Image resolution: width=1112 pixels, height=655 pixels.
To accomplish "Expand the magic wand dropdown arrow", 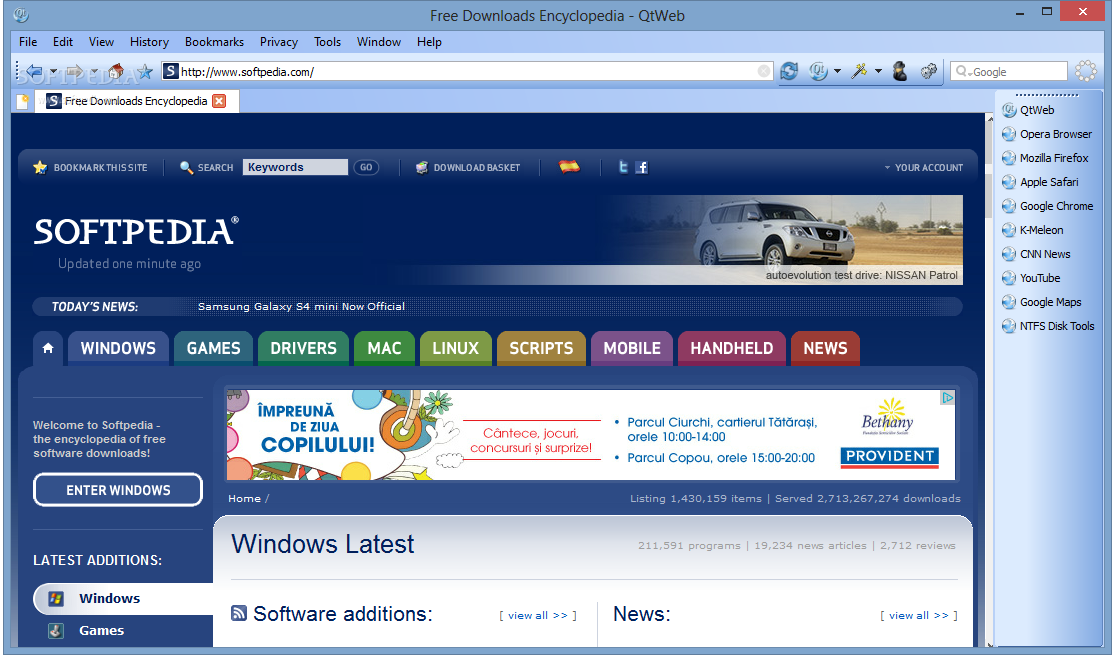I will 878,71.
